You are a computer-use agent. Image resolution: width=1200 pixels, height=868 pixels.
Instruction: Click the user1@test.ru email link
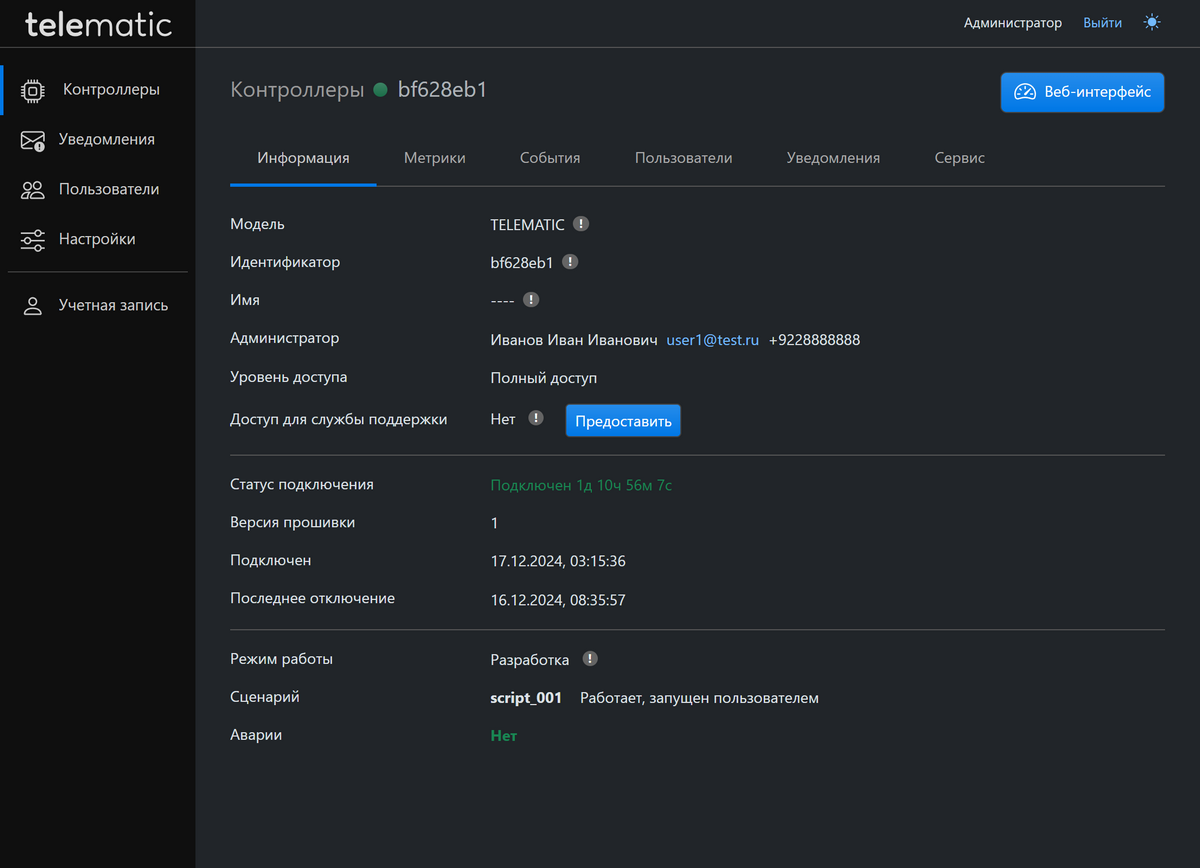coord(713,340)
